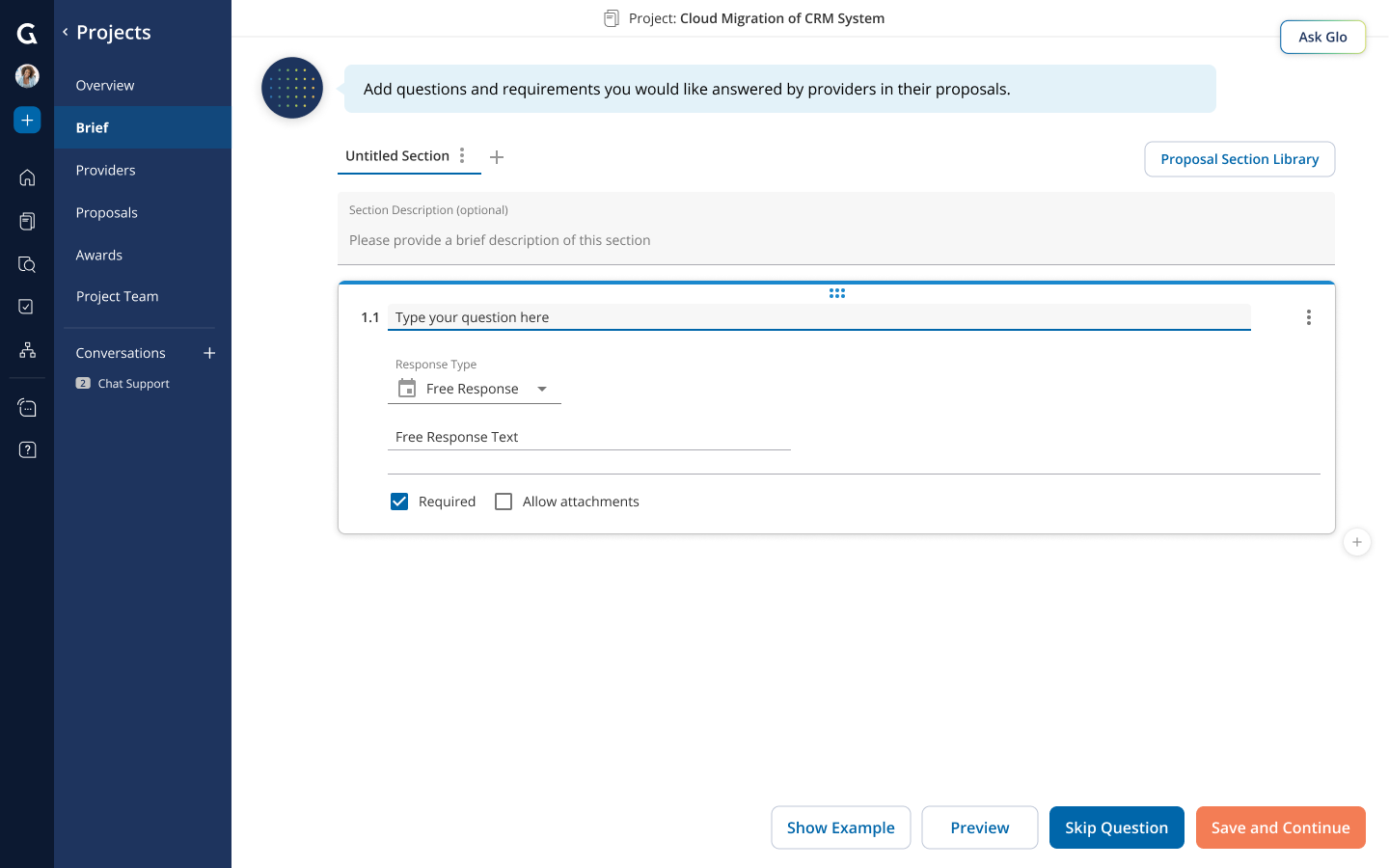Open the org chart icon in the sidebar

point(27,349)
